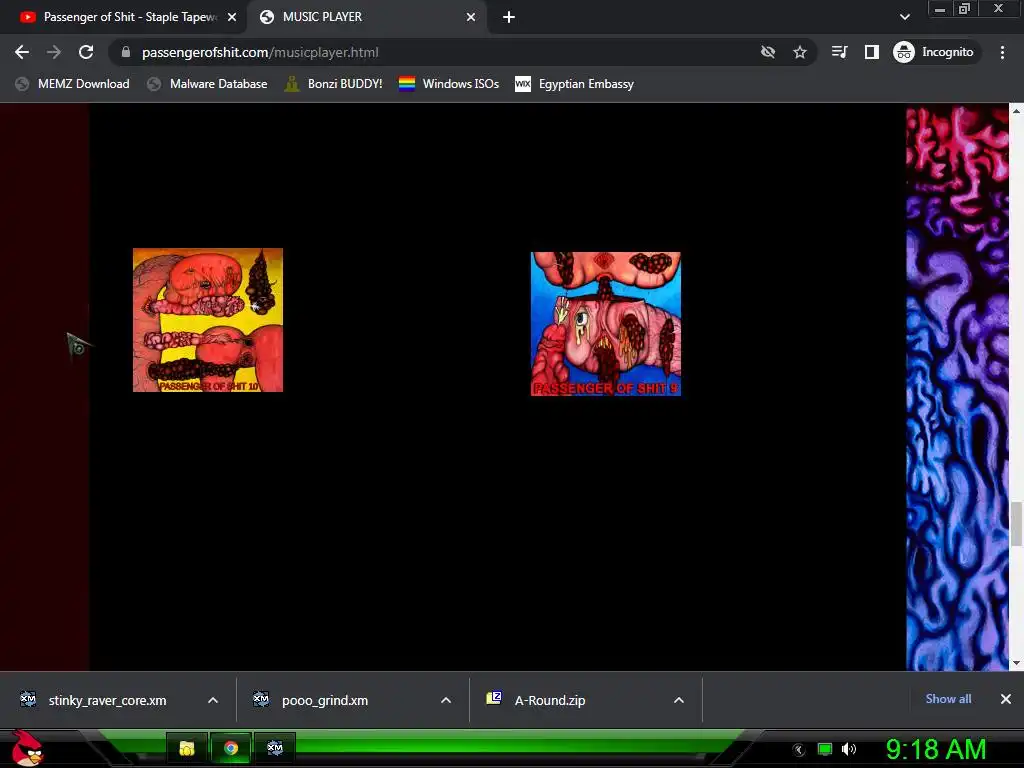Open Malware Database bookmark

click(x=207, y=84)
